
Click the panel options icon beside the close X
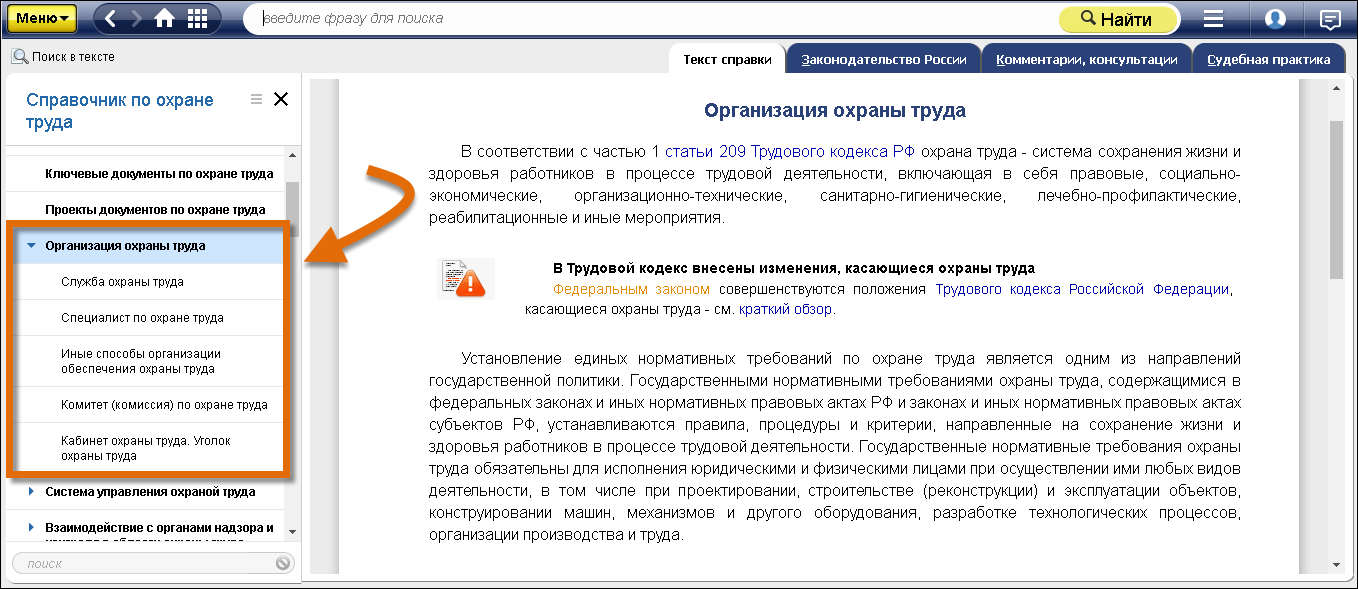pyautogui.click(x=256, y=99)
